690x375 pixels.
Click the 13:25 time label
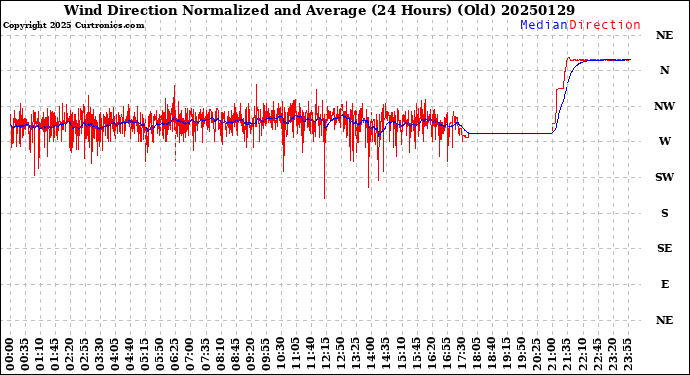[x=356, y=355]
